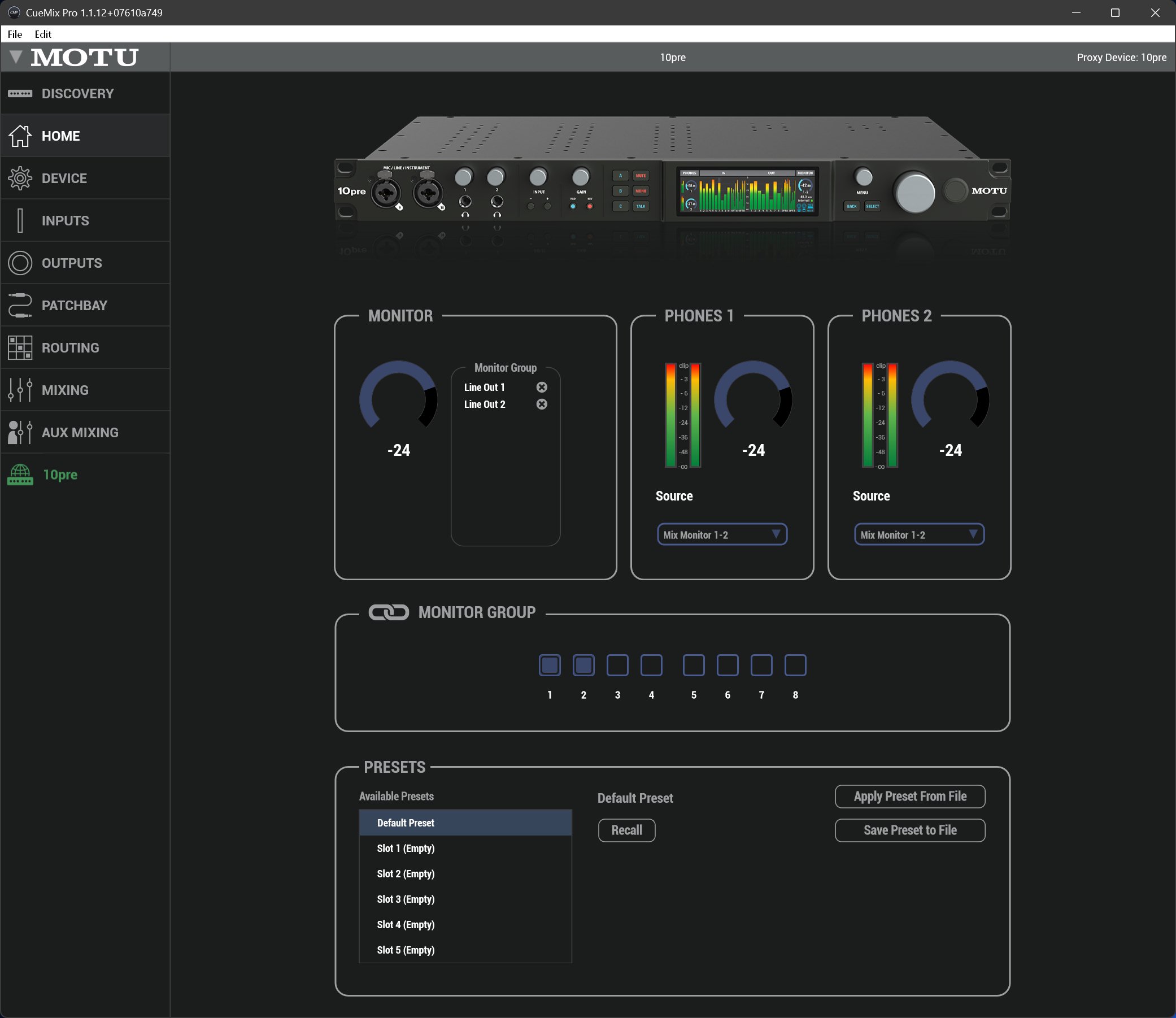Screen dimensions: 1176x1018
Task: Open the Inputs page
Action: click(85, 220)
